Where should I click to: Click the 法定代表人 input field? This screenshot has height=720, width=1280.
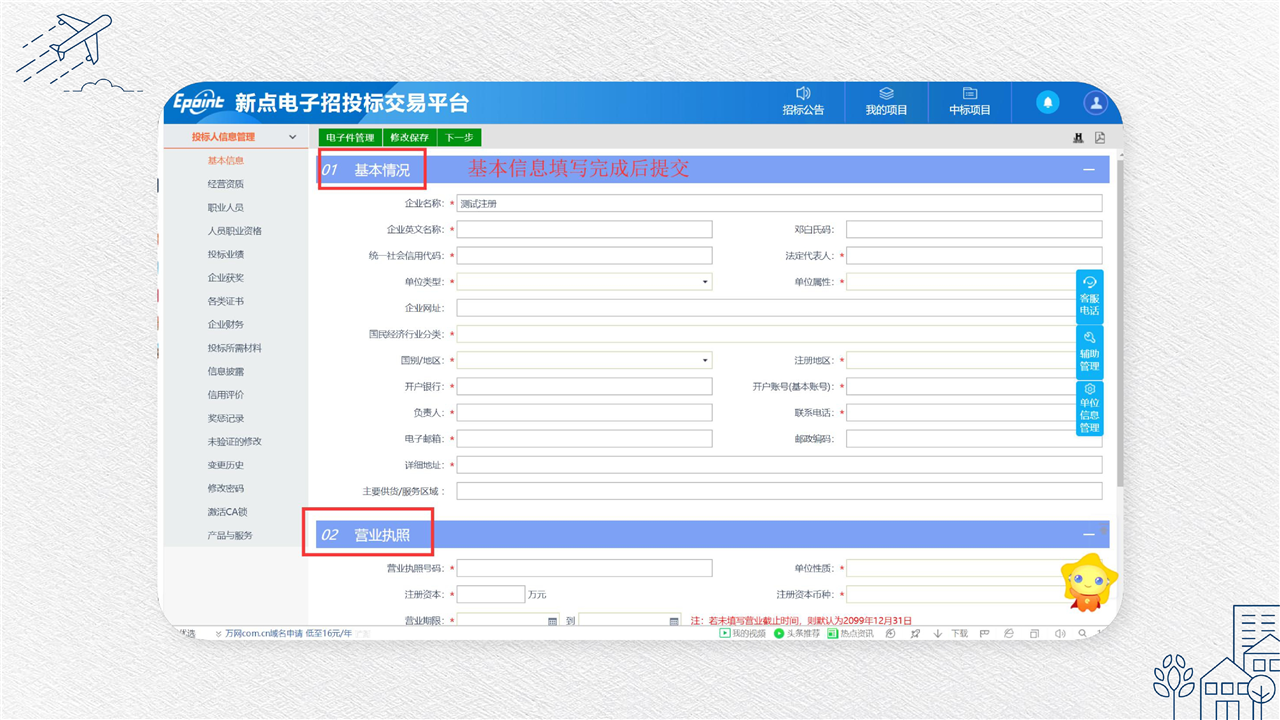[974, 256]
